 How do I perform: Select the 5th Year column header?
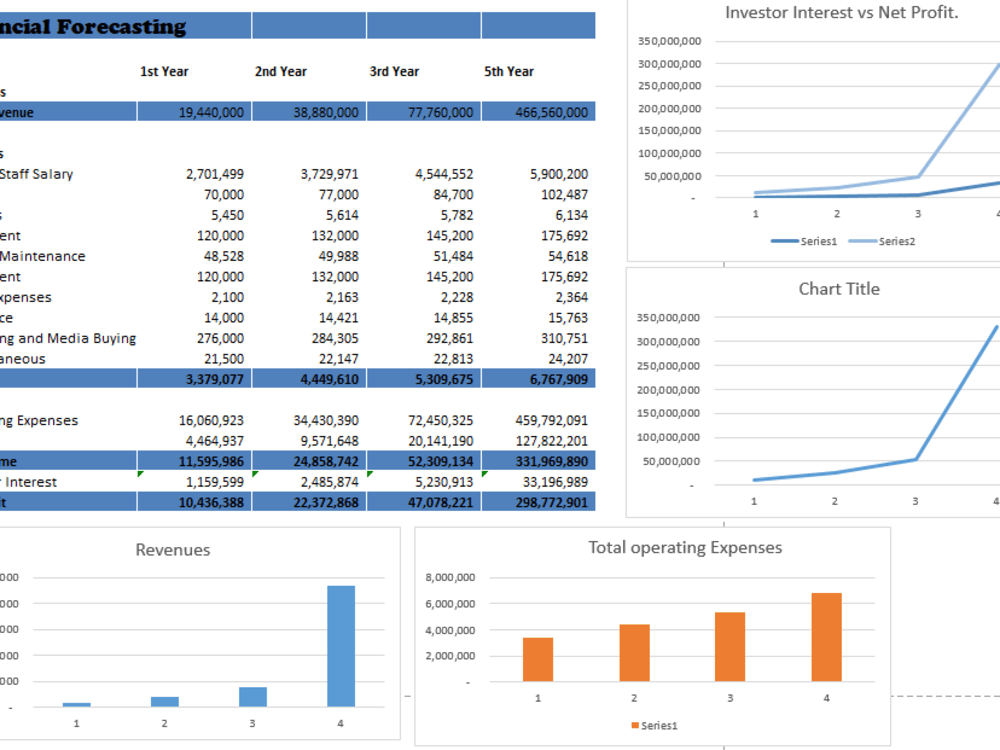pyautogui.click(x=509, y=71)
